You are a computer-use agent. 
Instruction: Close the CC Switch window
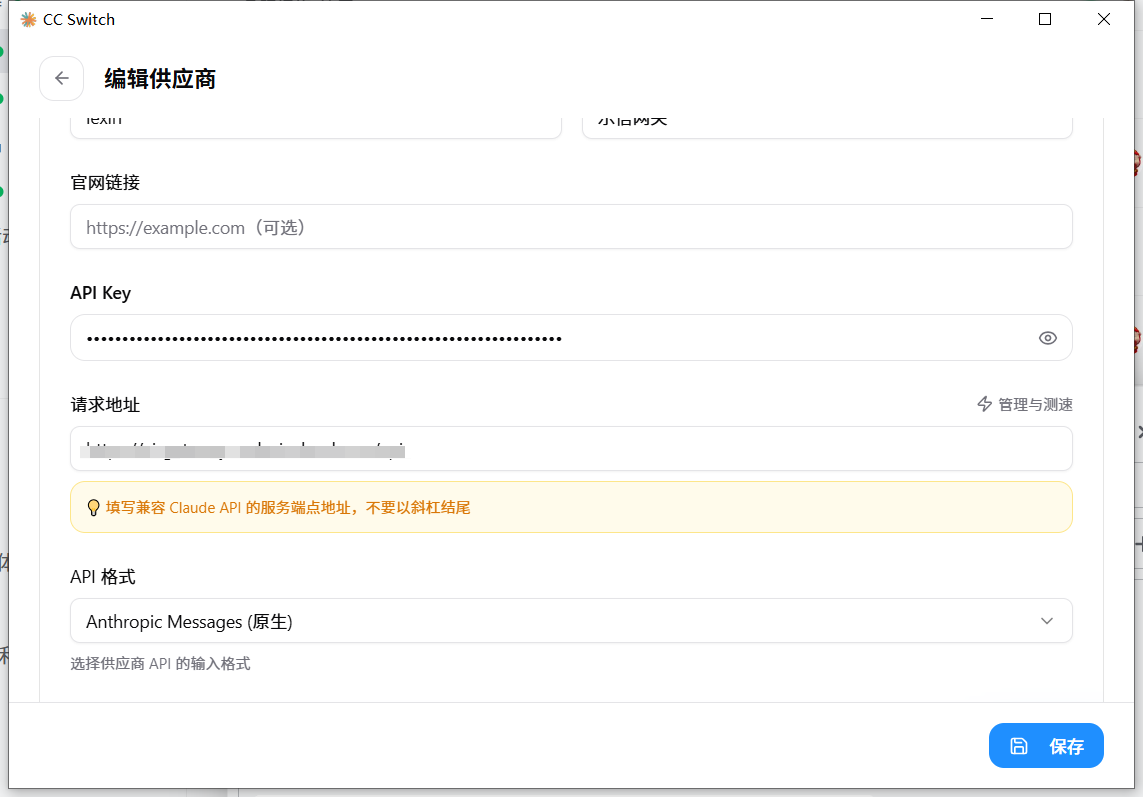coord(1104,19)
